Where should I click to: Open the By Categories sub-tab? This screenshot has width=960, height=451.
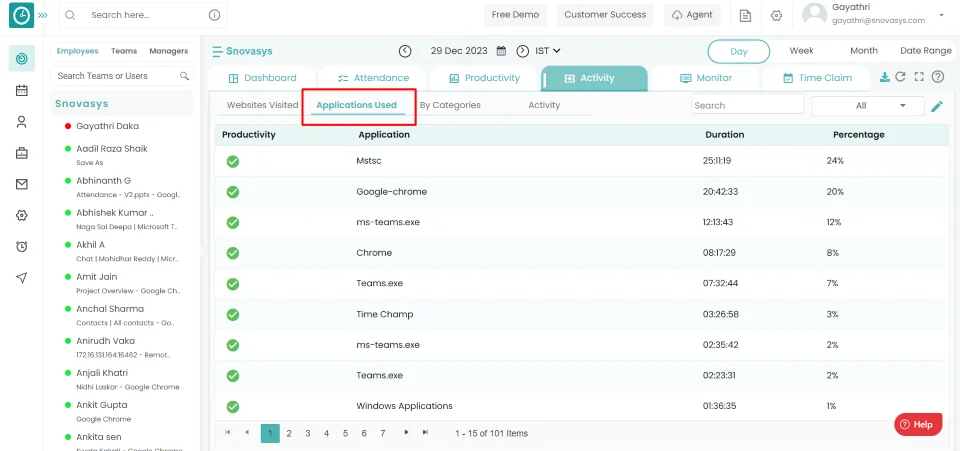[x=449, y=105]
